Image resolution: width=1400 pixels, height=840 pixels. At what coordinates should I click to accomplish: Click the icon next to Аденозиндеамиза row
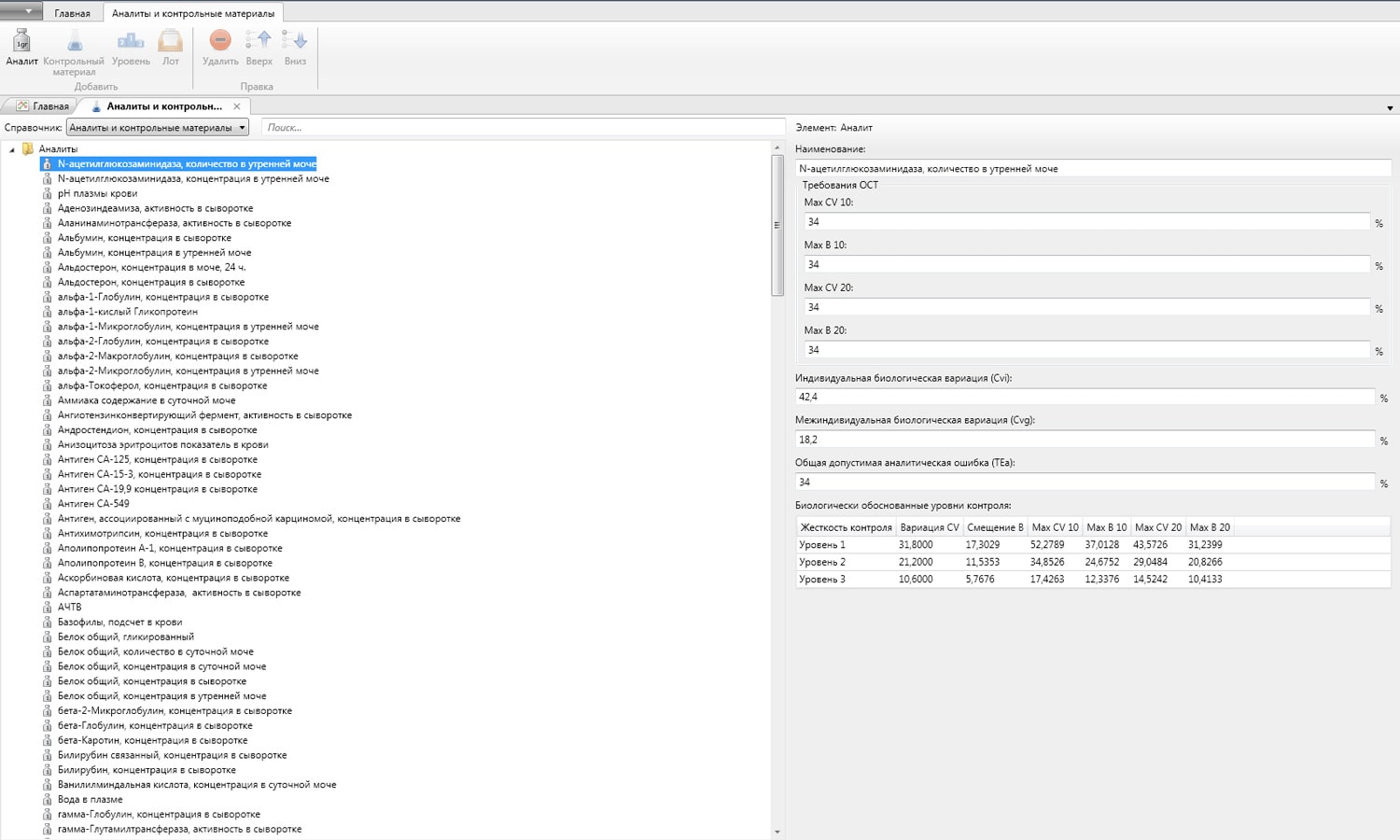47,208
